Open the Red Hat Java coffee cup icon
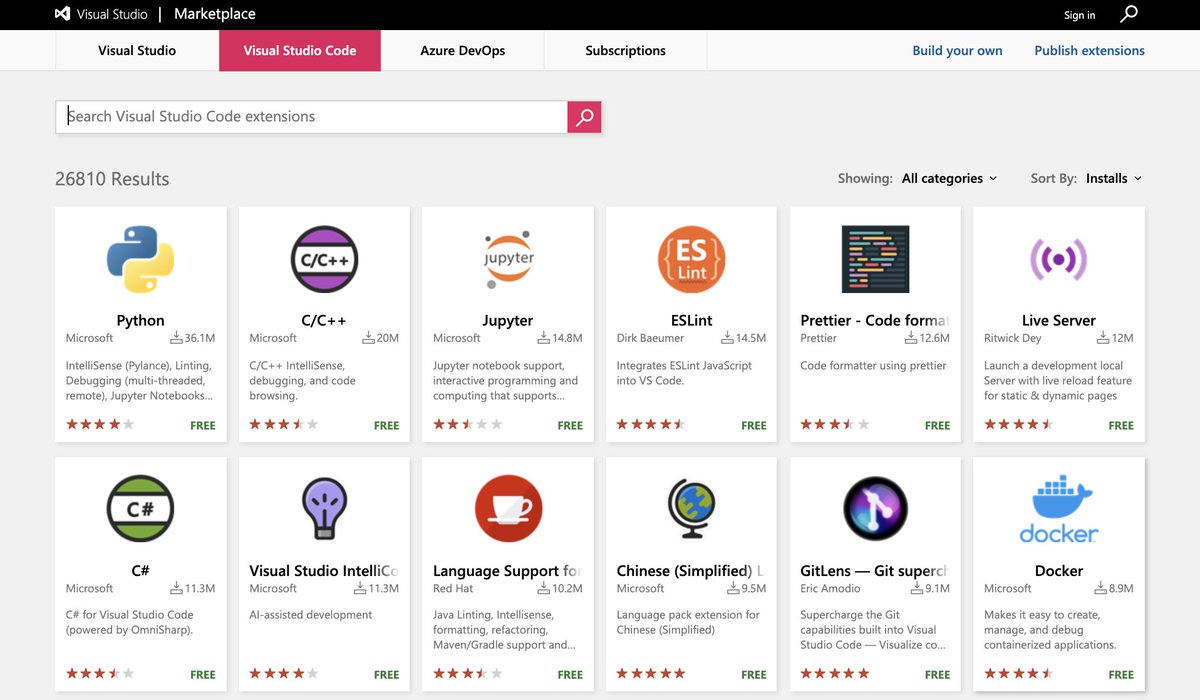The image size is (1200, 700). (x=508, y=509)
